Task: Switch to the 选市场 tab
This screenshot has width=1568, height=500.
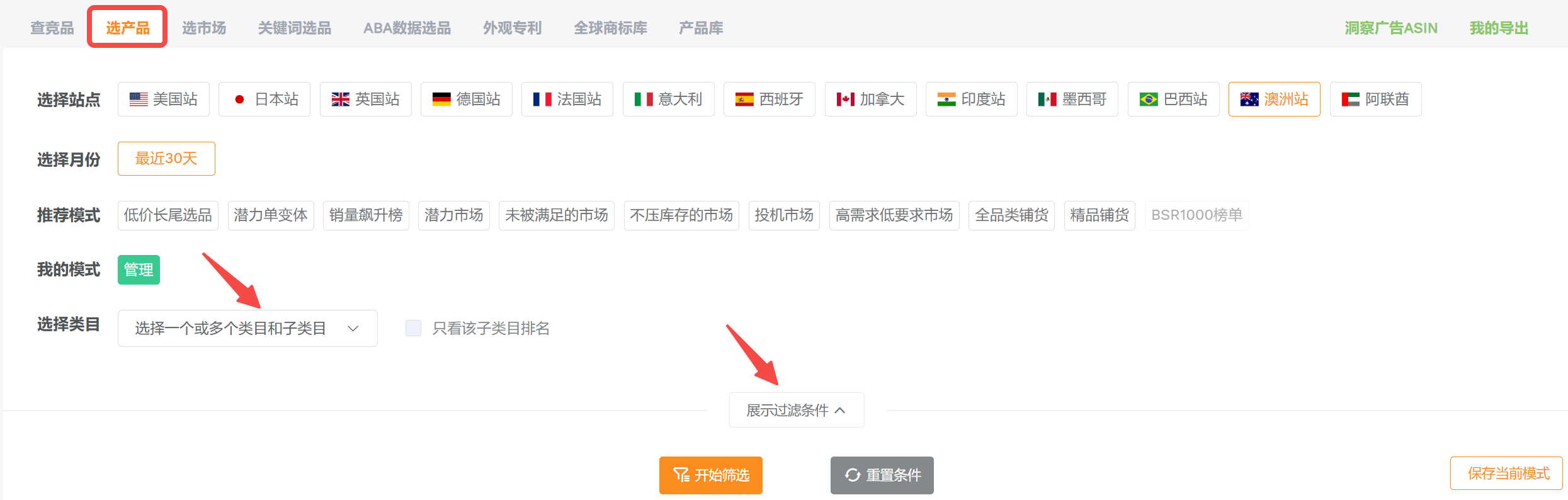Action: pos(204,28)
